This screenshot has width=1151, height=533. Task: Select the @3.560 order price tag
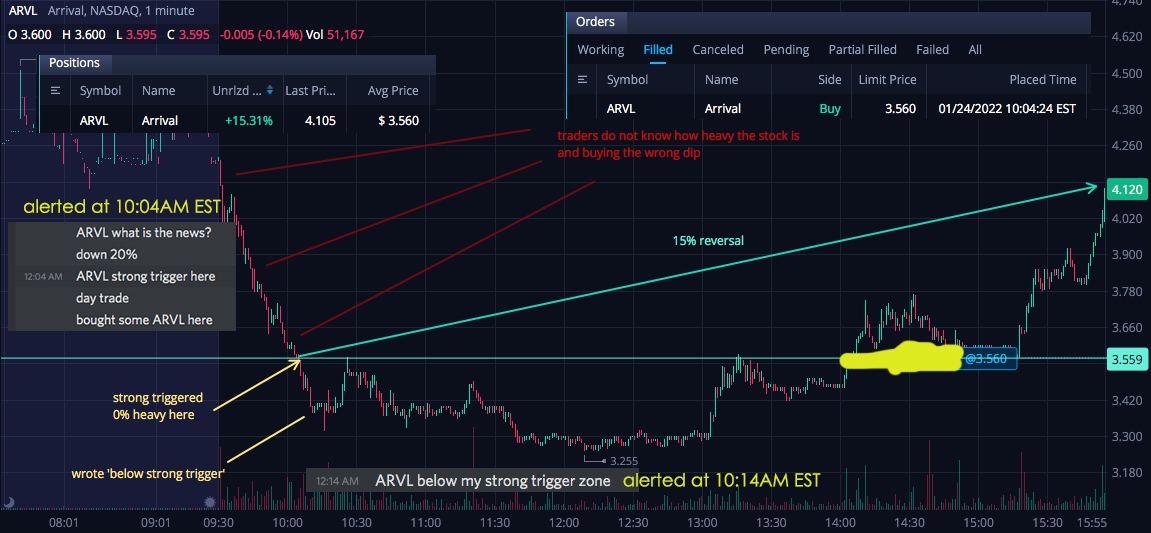click(x=990, y=359)
